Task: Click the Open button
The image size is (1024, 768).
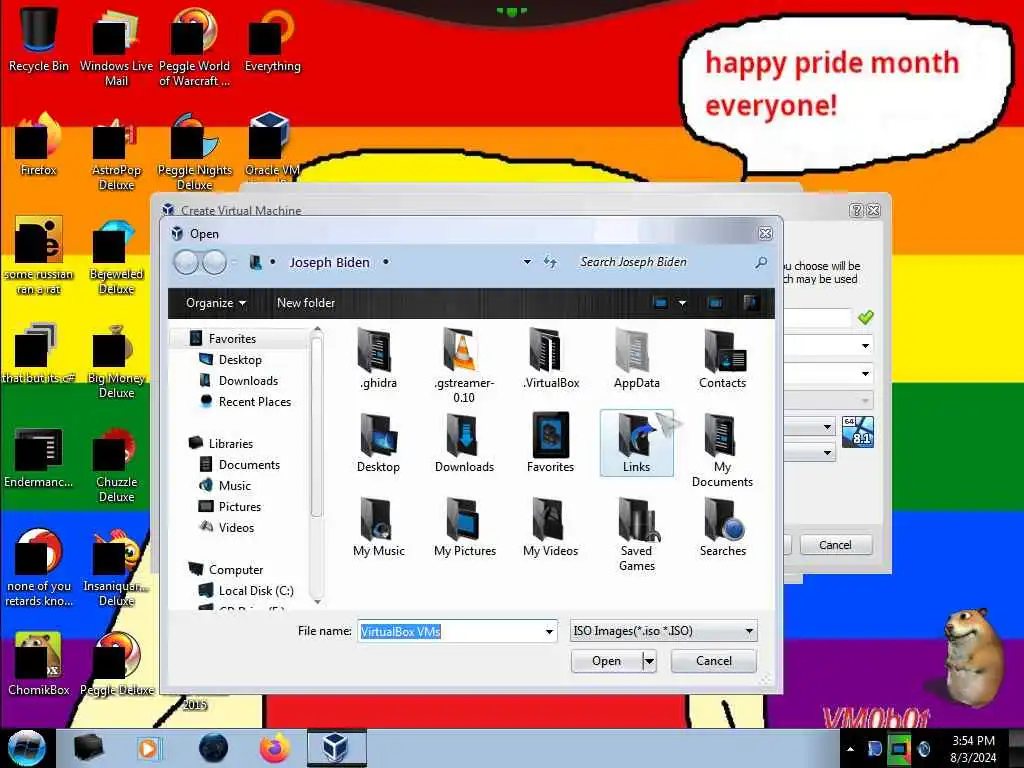Action: pos(606,662)
